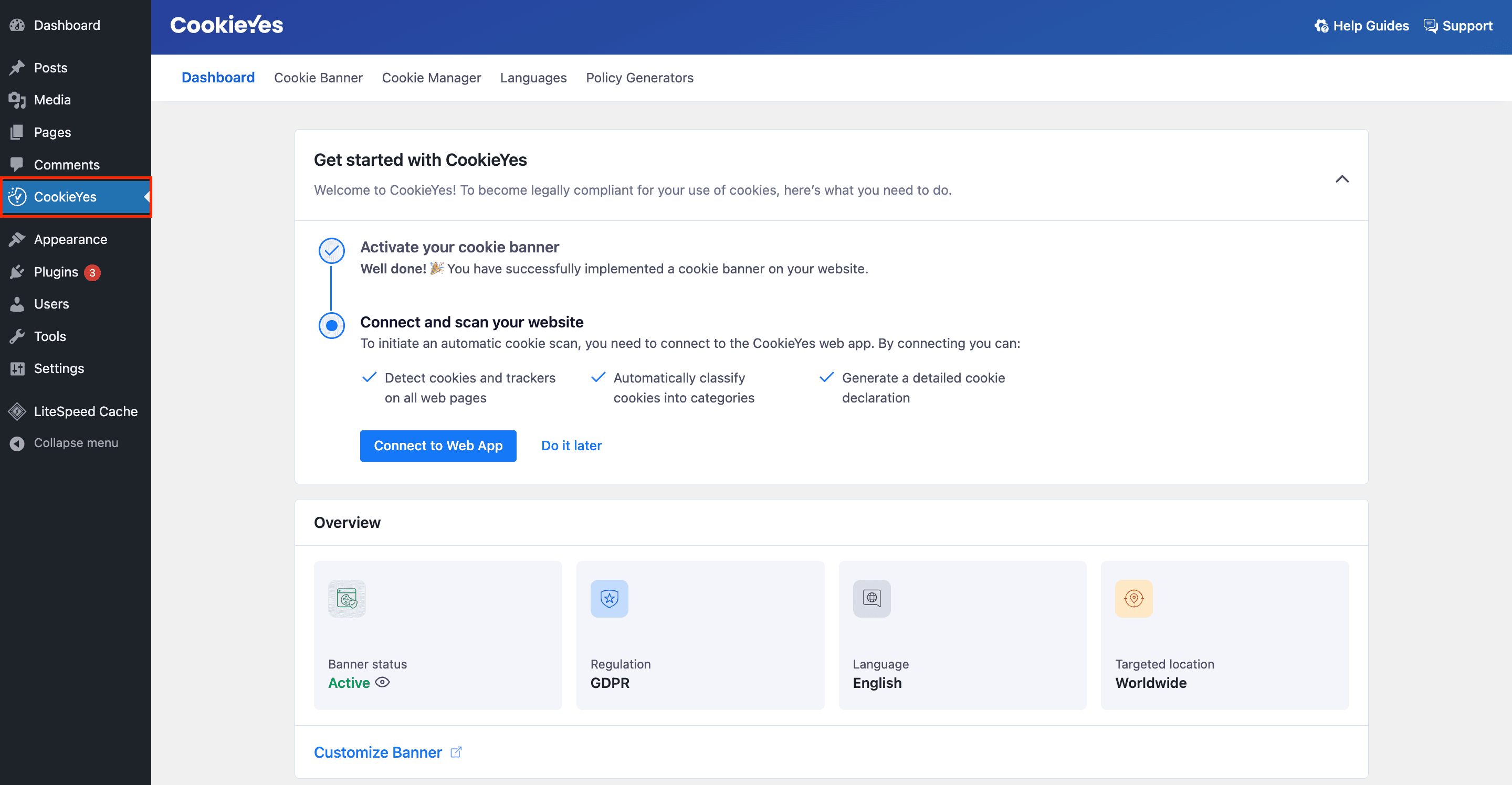
Task: Click the Plugins plug icon
Action: 17,272
